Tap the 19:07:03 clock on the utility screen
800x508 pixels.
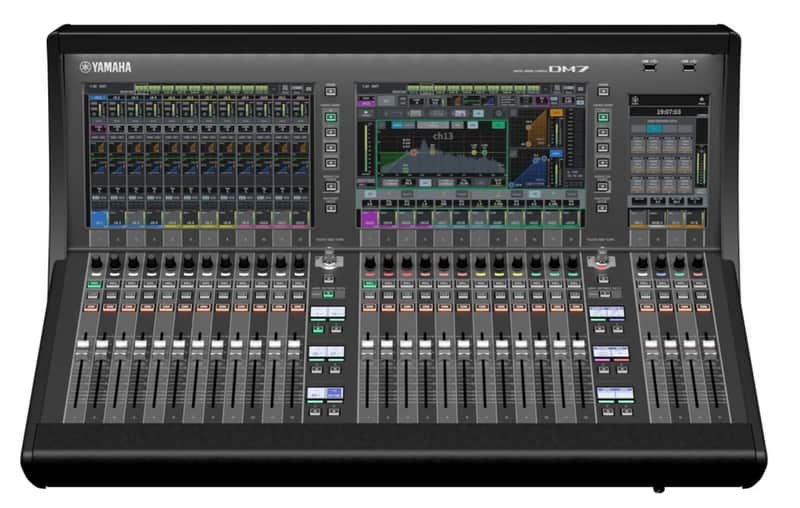coord(668,112)
